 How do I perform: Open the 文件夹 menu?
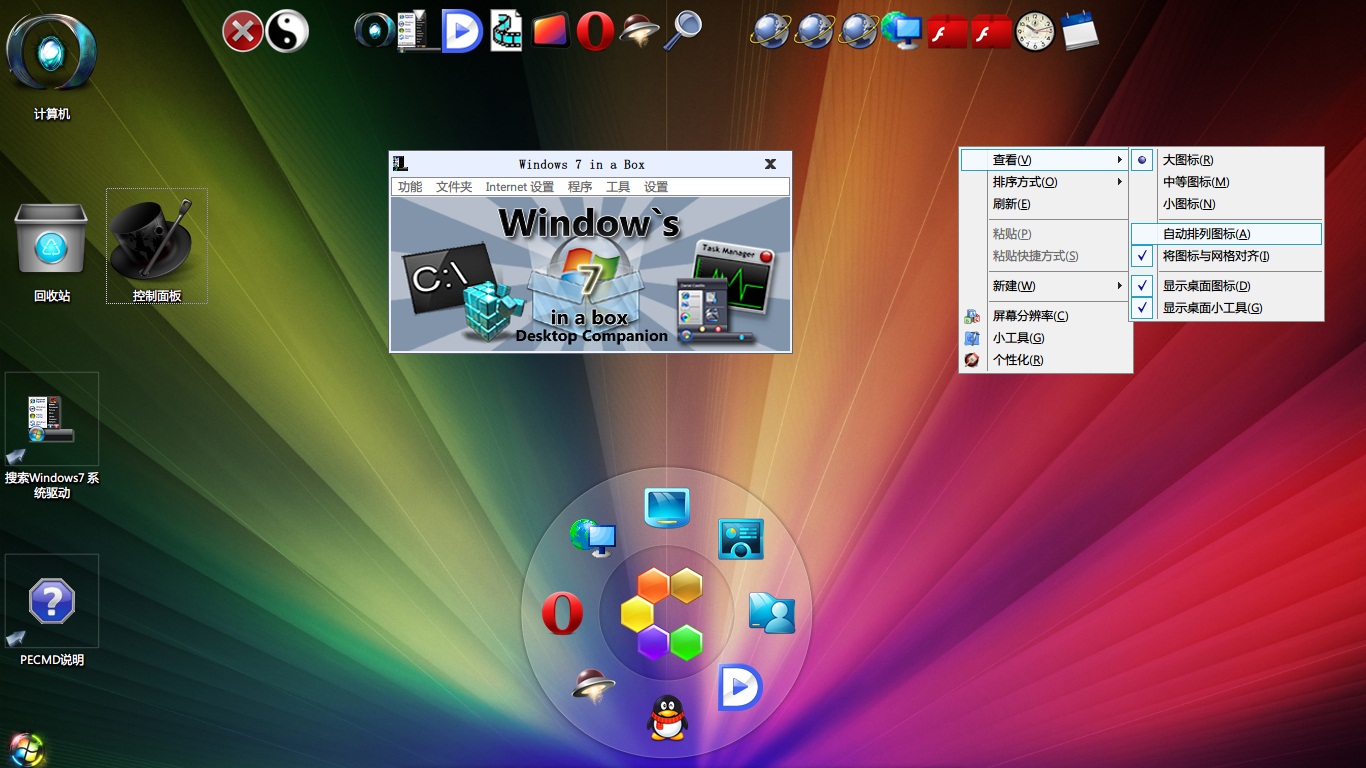[x=454, y=187]
